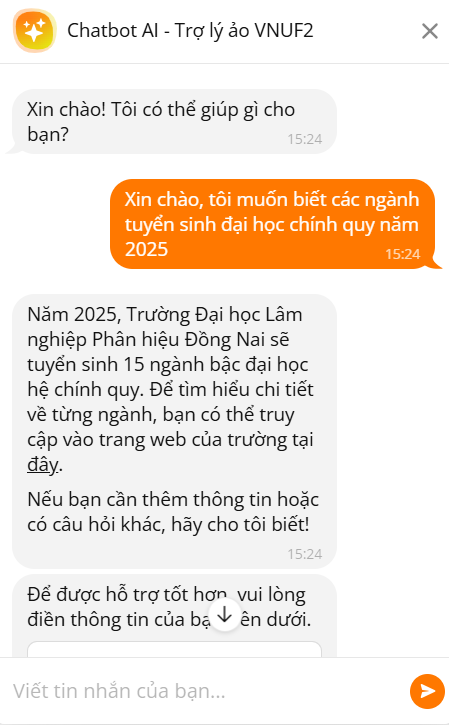The width and height of the screenshot is (449, 725).
Task: Click the 15:24 timestamp on greeting bubble
Action: tap(305, 139)
